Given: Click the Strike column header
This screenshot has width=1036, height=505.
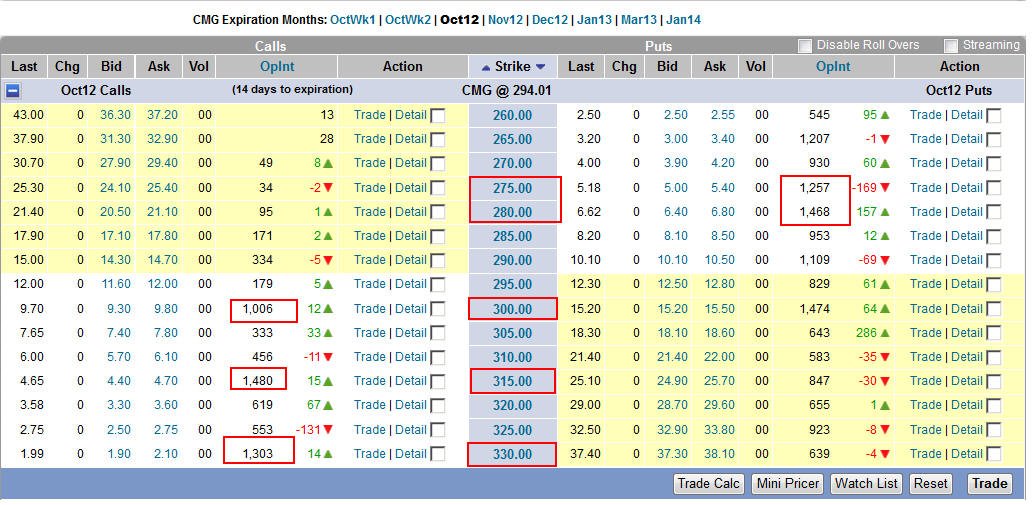Looking at the screenshot, I should [x=513, y=67].
